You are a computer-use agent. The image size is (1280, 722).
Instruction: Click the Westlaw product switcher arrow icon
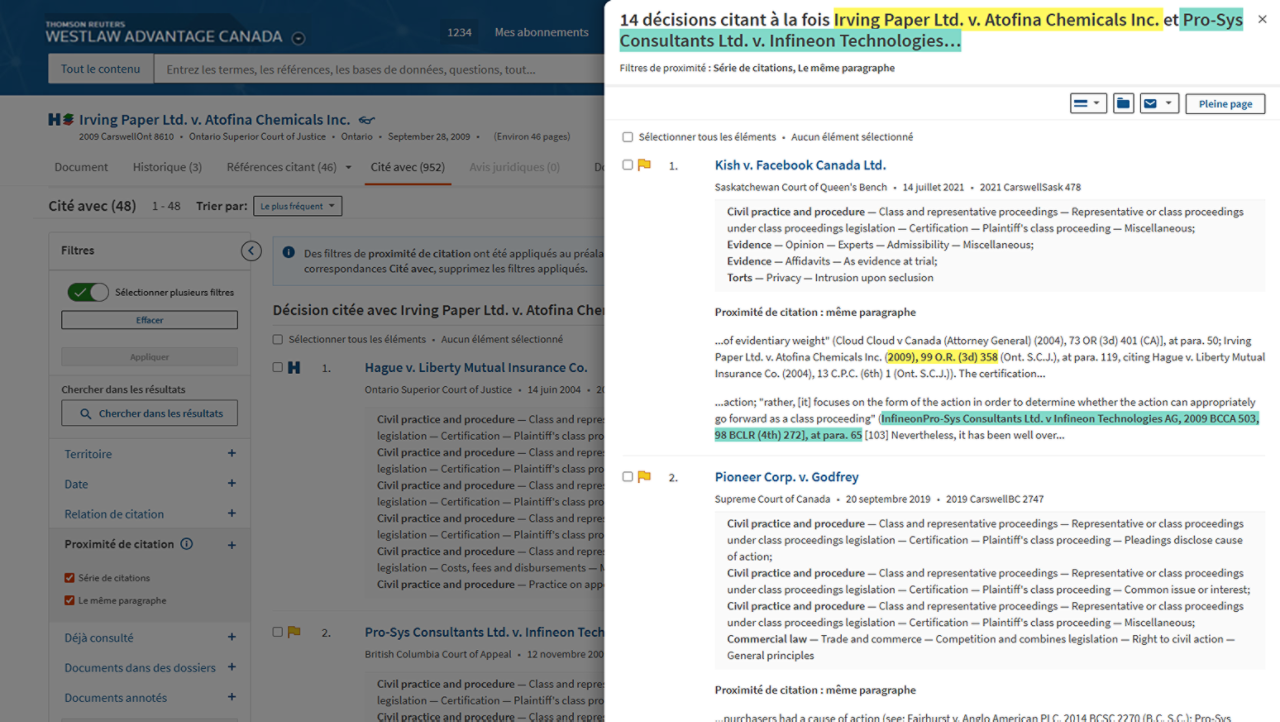click(298, 39)
